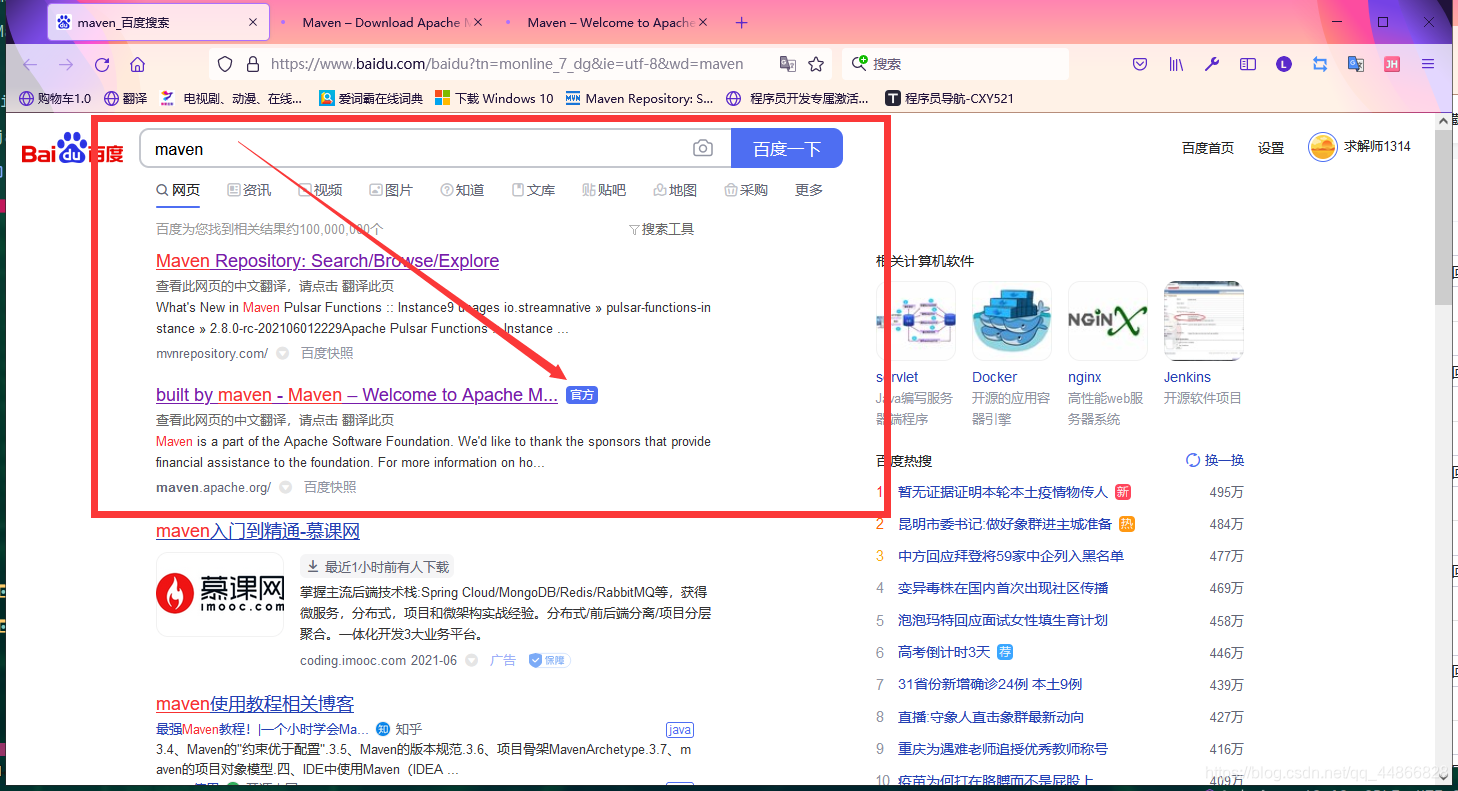
Task: Select the 文库 search tab
Action: coord(533,190)
